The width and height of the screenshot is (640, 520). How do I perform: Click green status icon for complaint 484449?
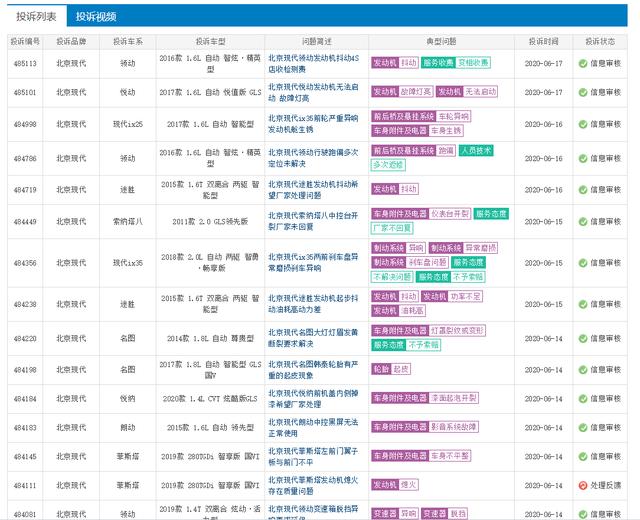(x=583, y=222)
